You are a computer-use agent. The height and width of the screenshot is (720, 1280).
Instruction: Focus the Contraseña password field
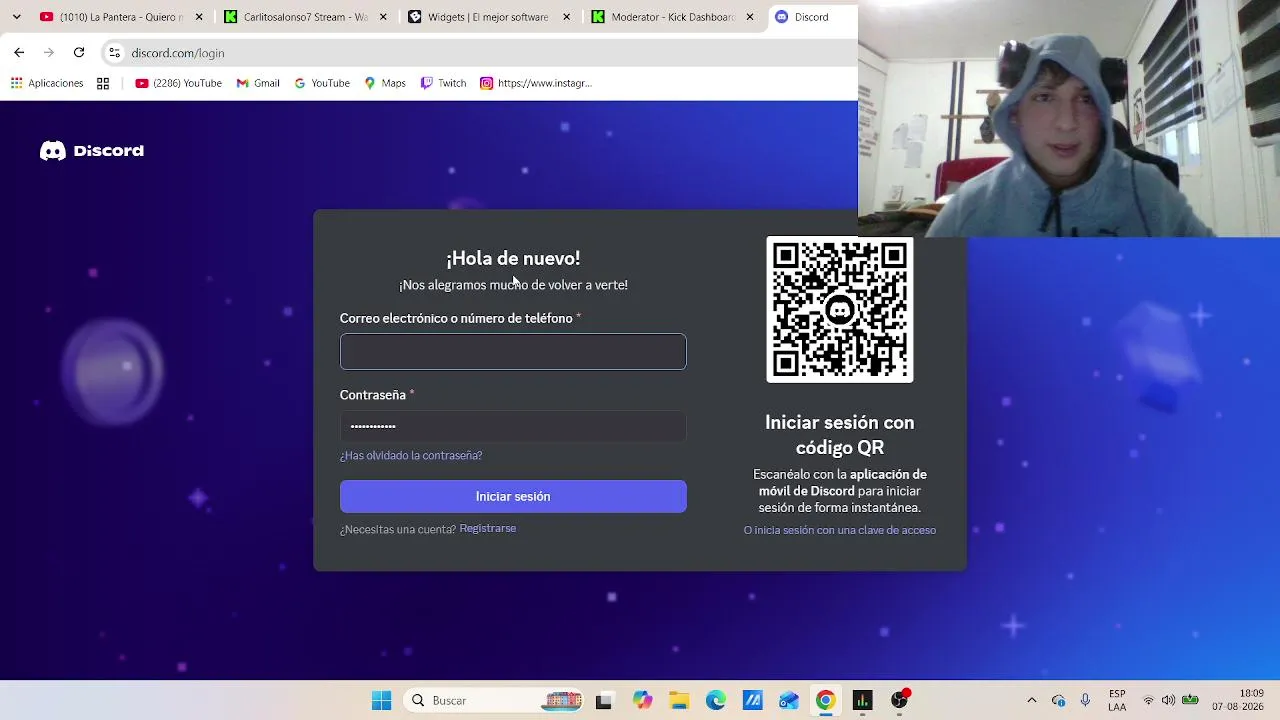point(513,426)
